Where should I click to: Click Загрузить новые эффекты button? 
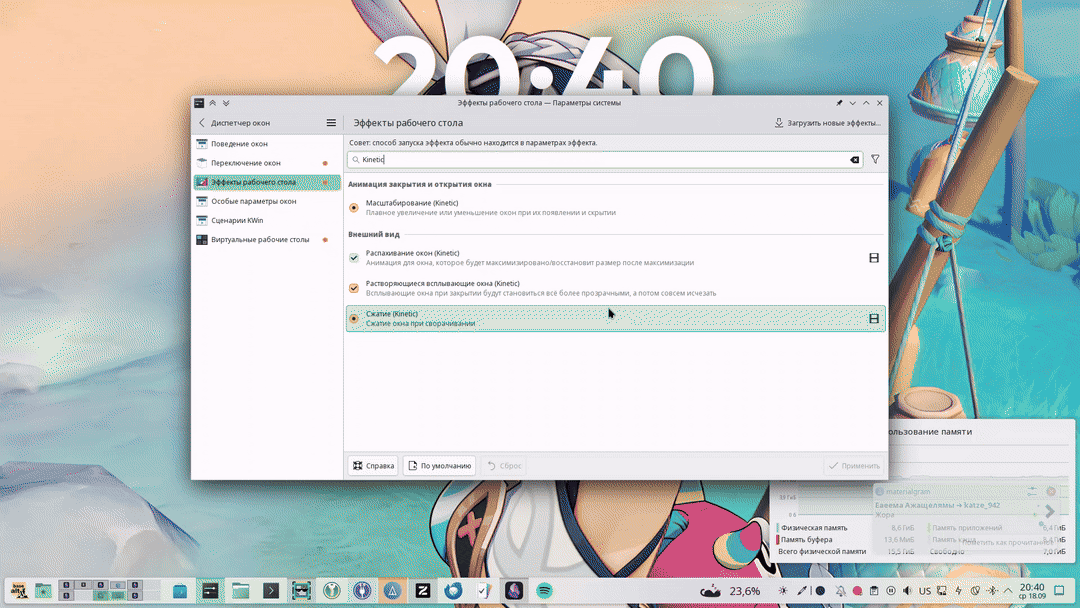pyautogui.click(x=828, y=123)
